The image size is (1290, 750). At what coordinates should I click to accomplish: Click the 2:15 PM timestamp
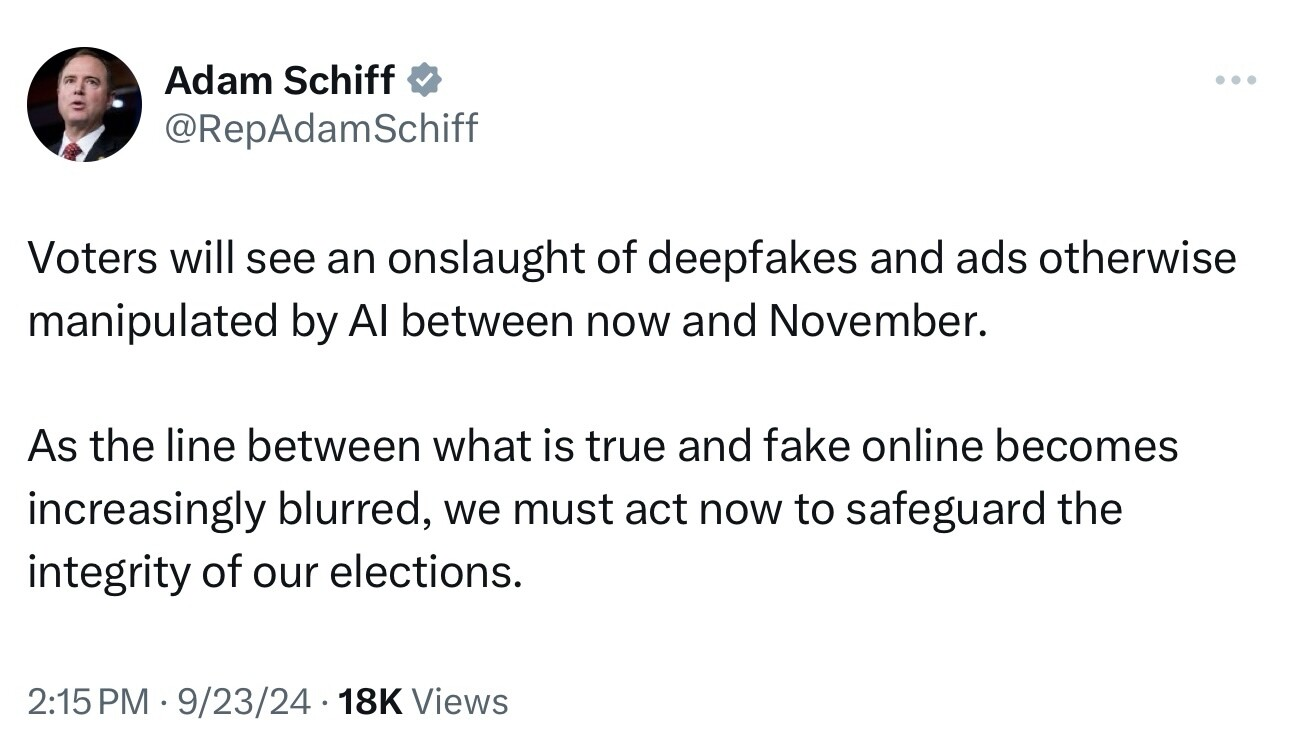[x=89, y=702]
